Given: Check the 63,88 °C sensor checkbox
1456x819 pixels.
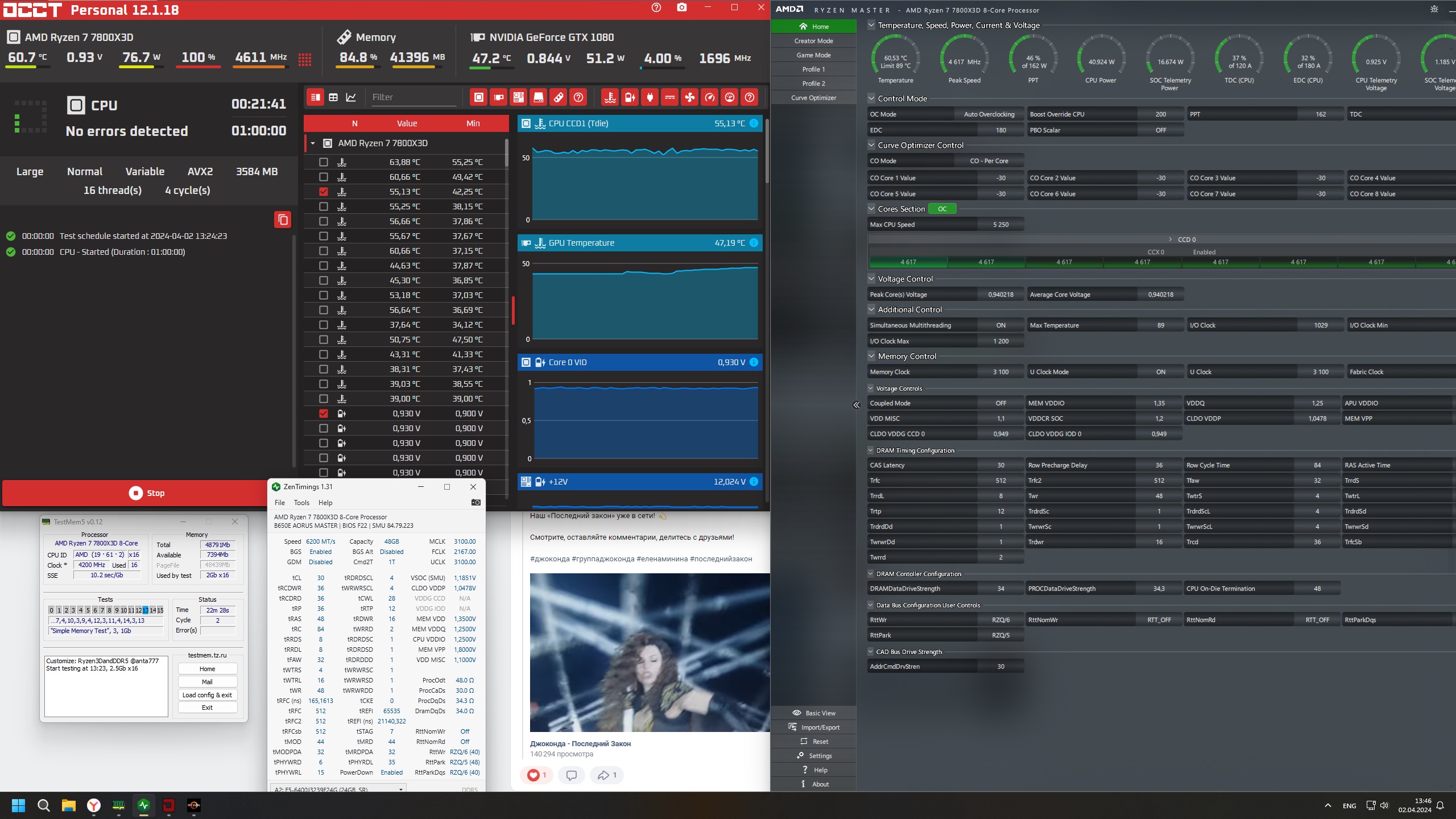Looking at the screenshot, I should (324, 162).
